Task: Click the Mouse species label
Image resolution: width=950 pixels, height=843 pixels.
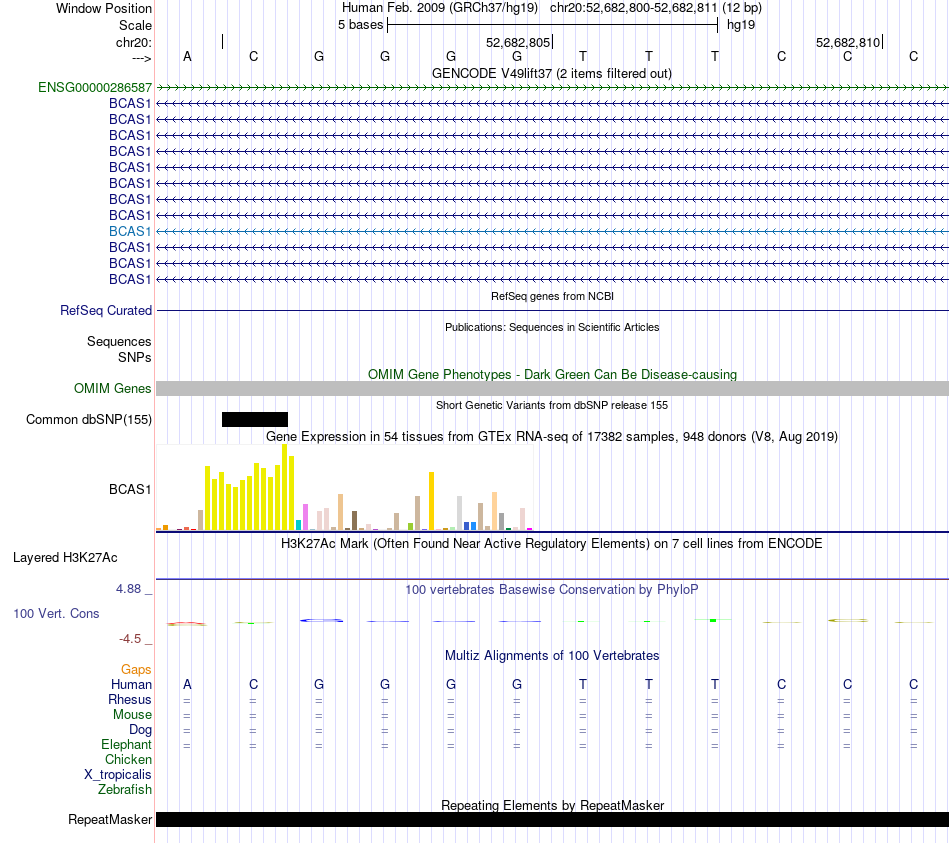Action: click(x=132, y=715)
